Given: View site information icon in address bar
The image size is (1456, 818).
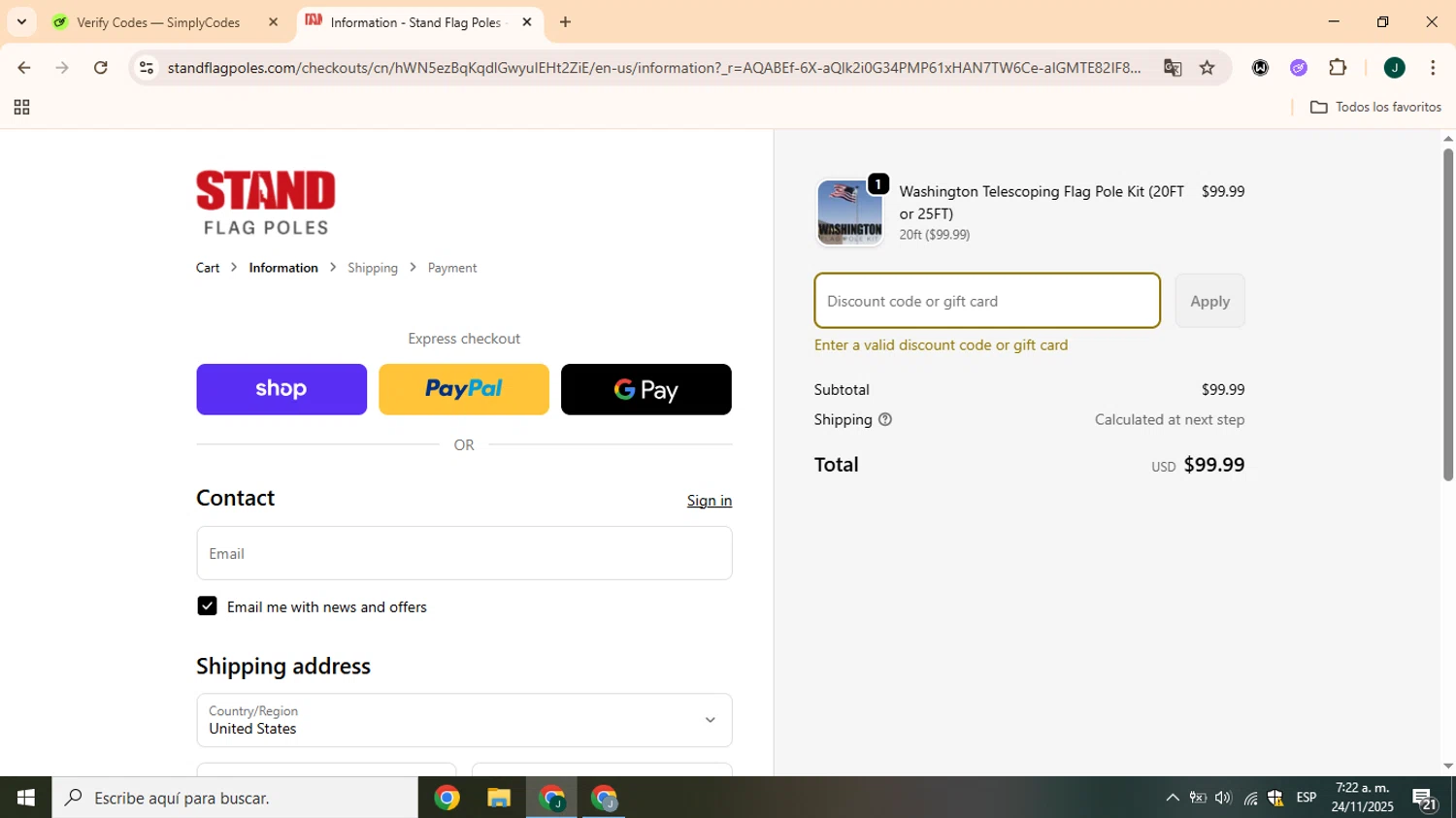Looking at the screenshot, I should pos(147,68).
